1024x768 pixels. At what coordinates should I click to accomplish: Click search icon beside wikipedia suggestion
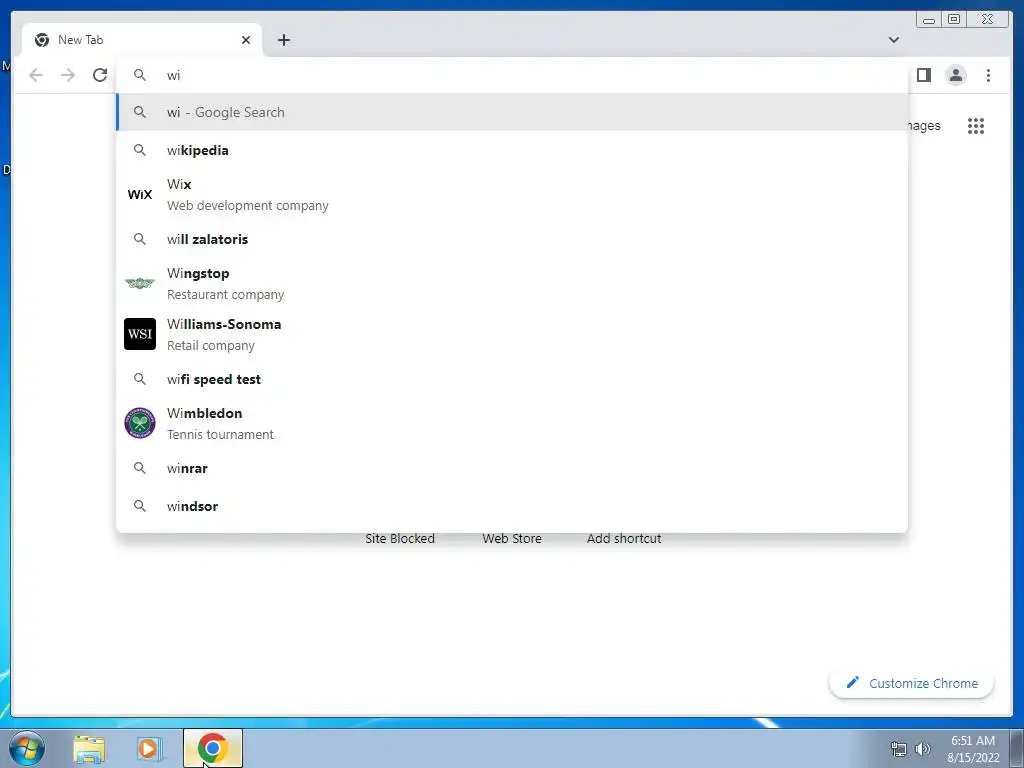140,150
